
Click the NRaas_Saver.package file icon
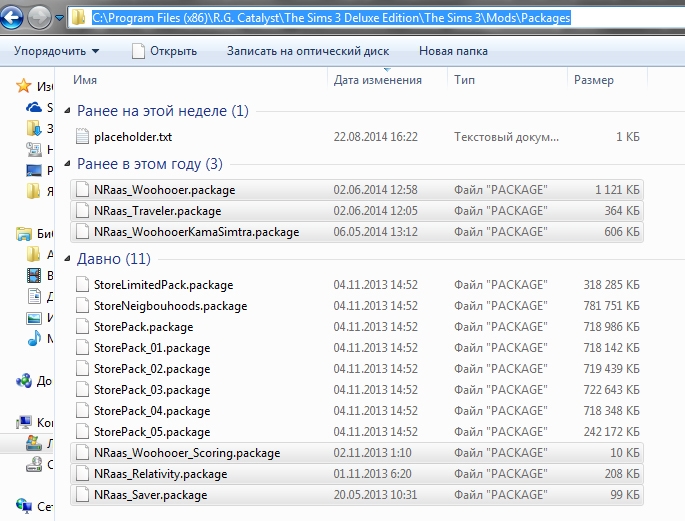coord(82,495)
